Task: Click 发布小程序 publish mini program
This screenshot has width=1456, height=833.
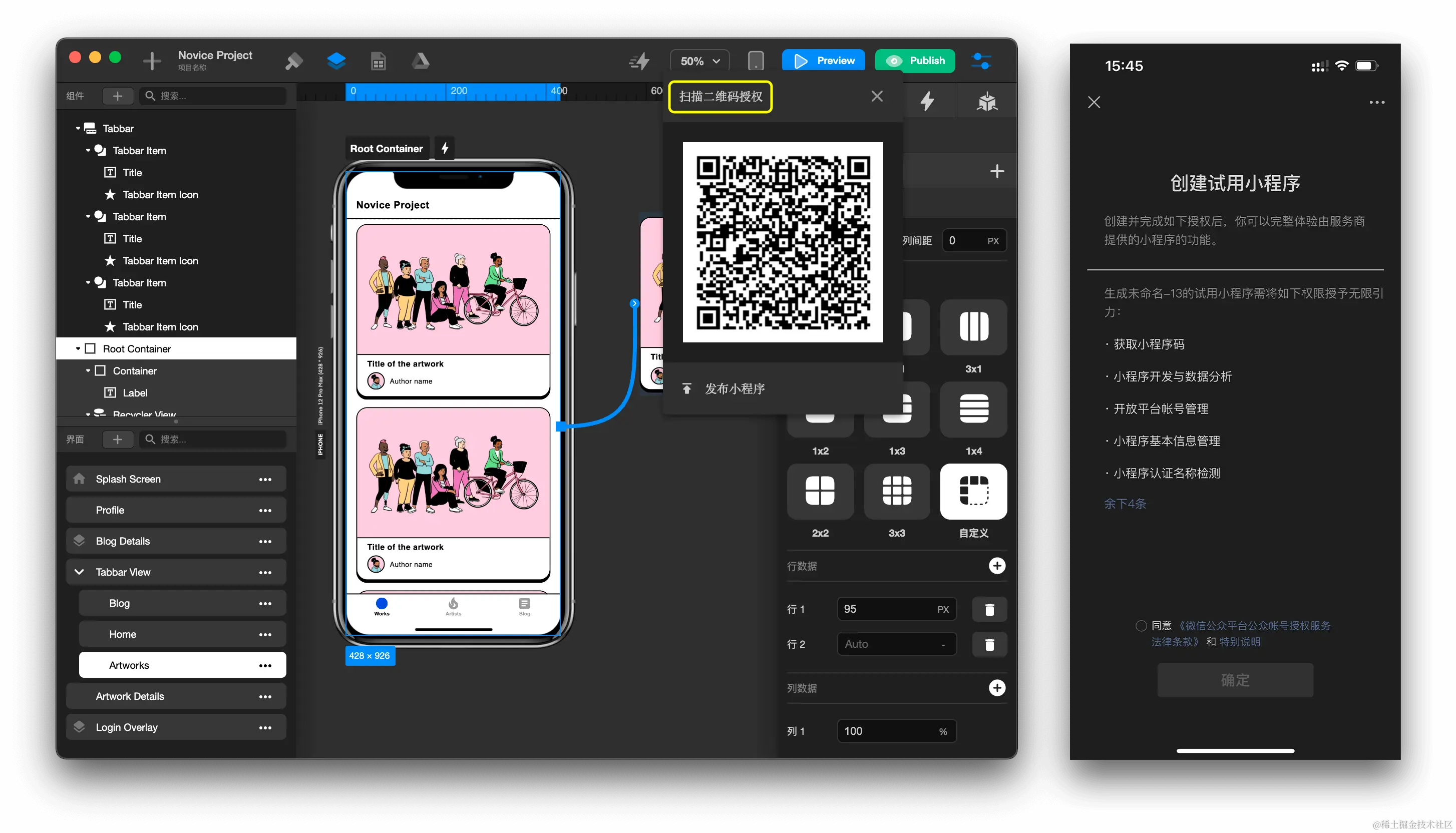Action: coord(734,388)
